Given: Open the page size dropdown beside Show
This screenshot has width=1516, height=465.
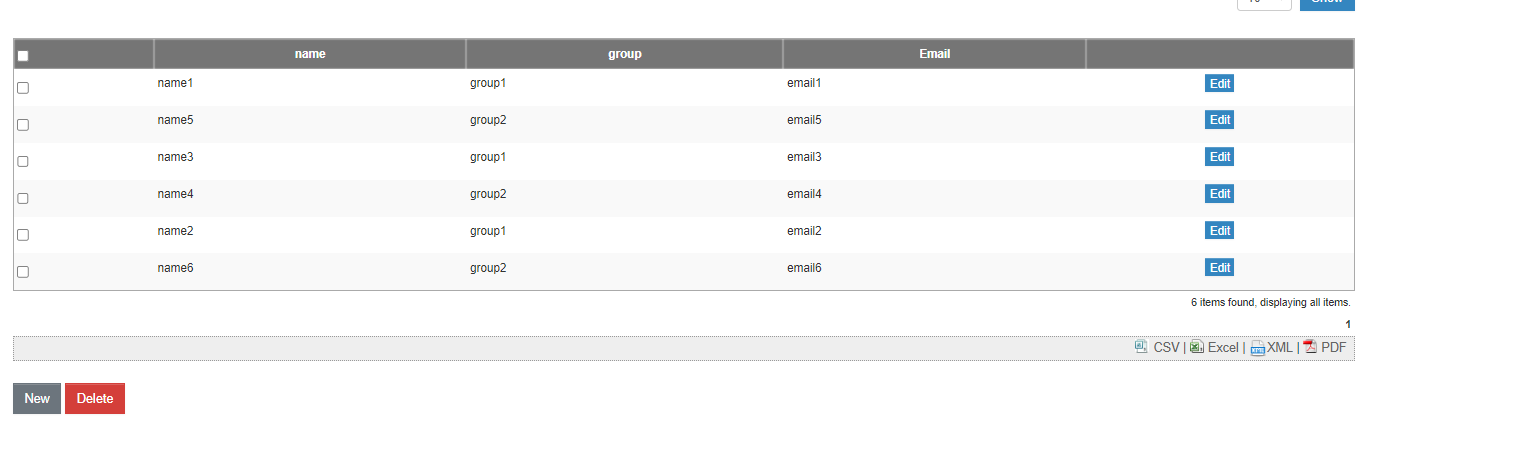Looking at the screenshot, I should point(1264,4).
